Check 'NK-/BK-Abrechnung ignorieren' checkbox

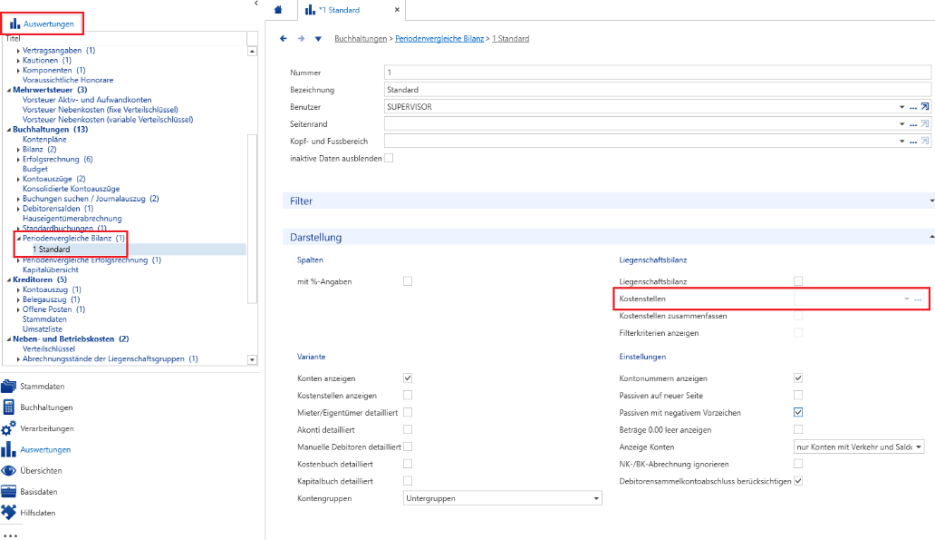click(798, 464)
